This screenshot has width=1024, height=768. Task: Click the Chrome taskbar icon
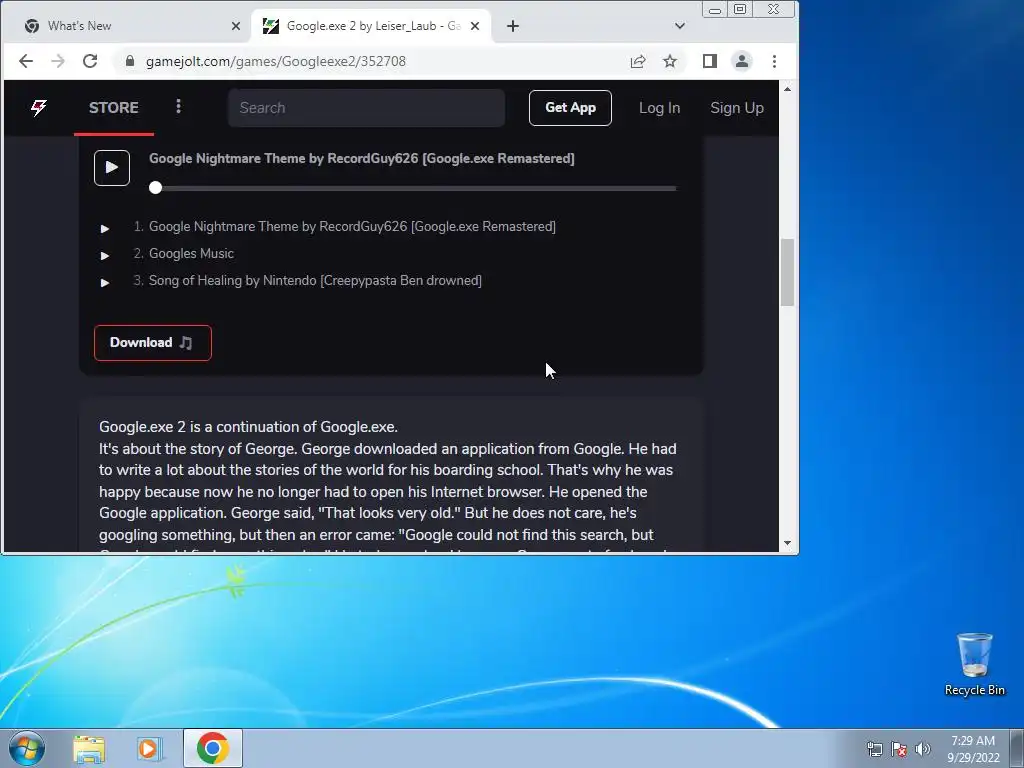coord(213,748)
